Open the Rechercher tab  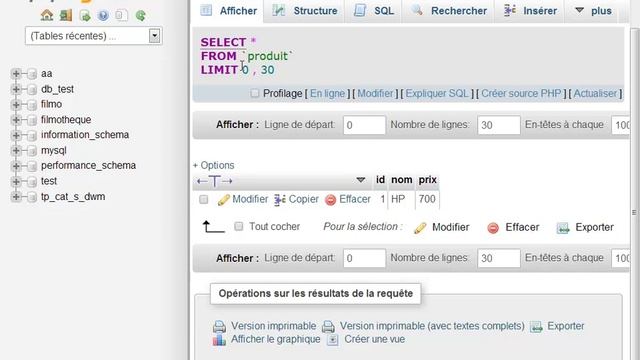pyautogui.click(x=449, y=11)
